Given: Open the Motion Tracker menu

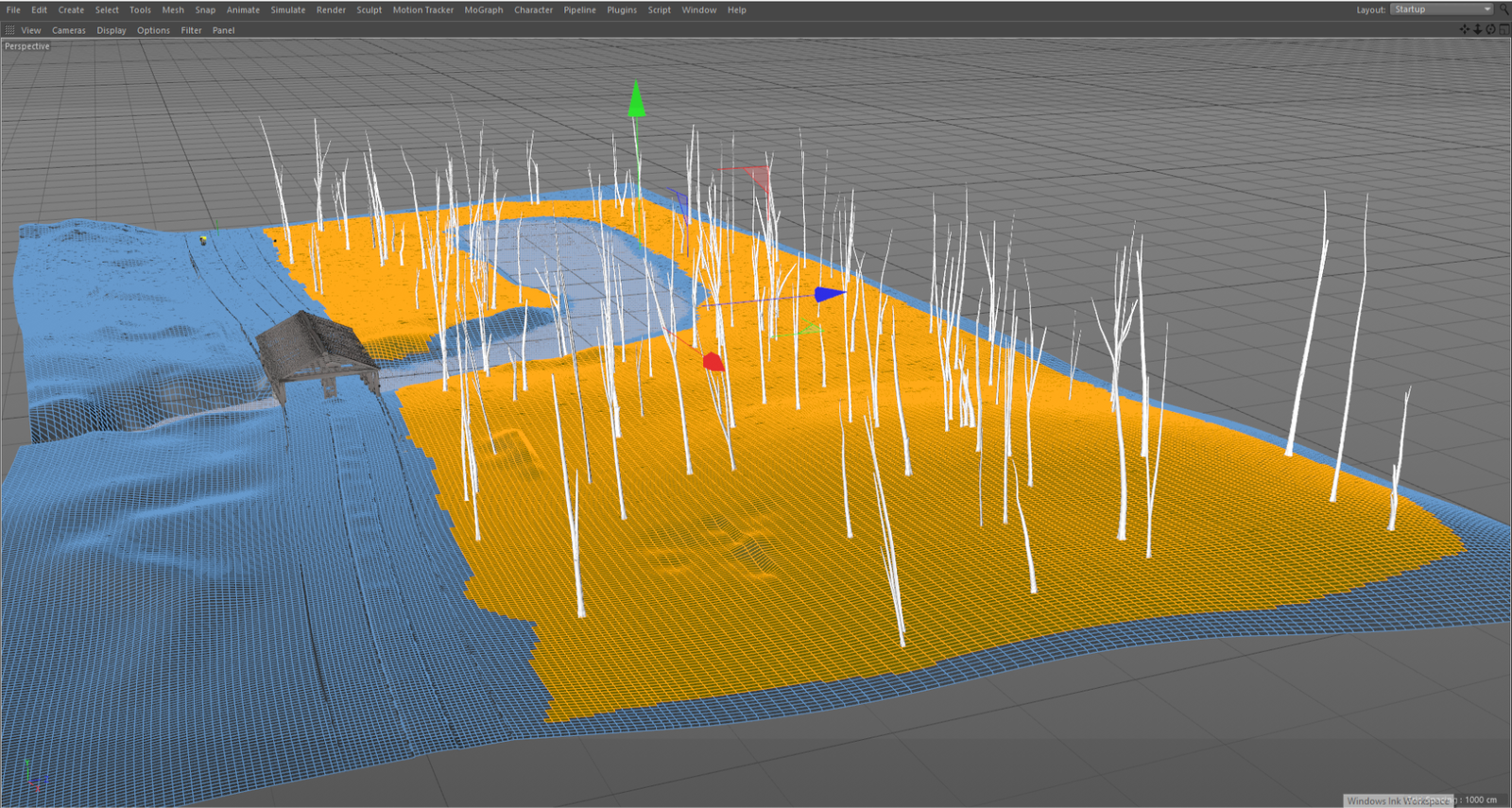Looking at the screenshot, I should (423, 10).
